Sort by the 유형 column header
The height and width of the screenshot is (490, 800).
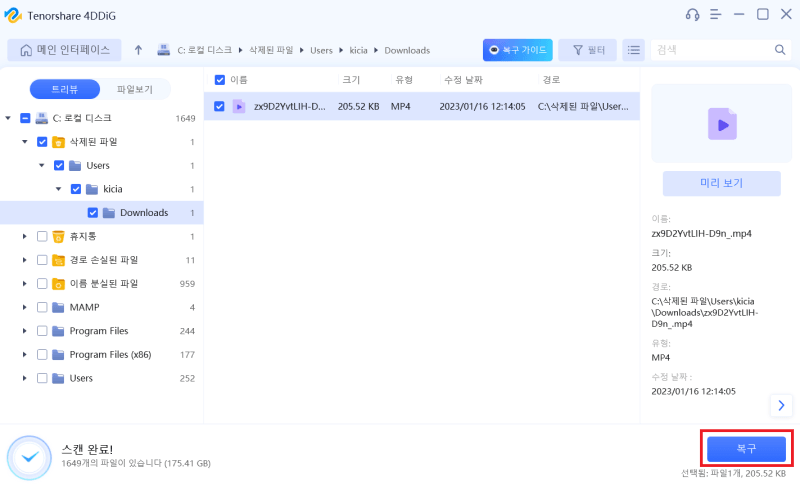(x=404, y=80)
